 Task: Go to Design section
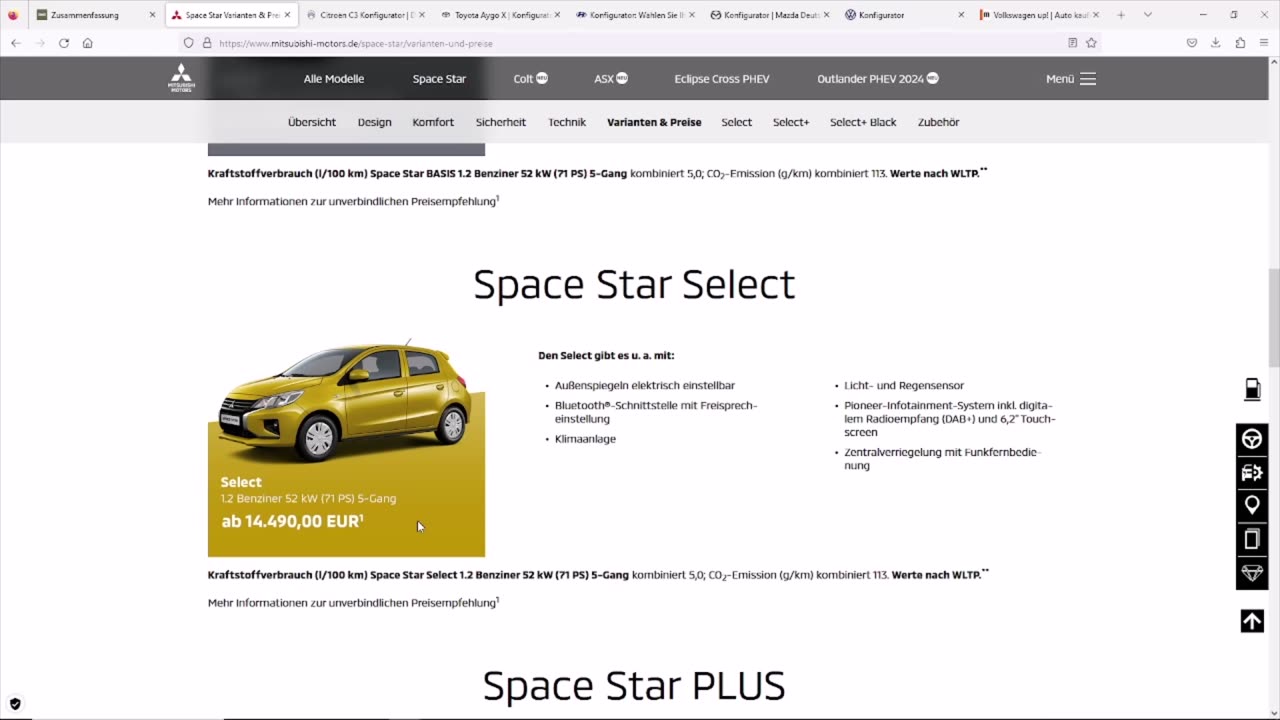click(x=375, y=122)
